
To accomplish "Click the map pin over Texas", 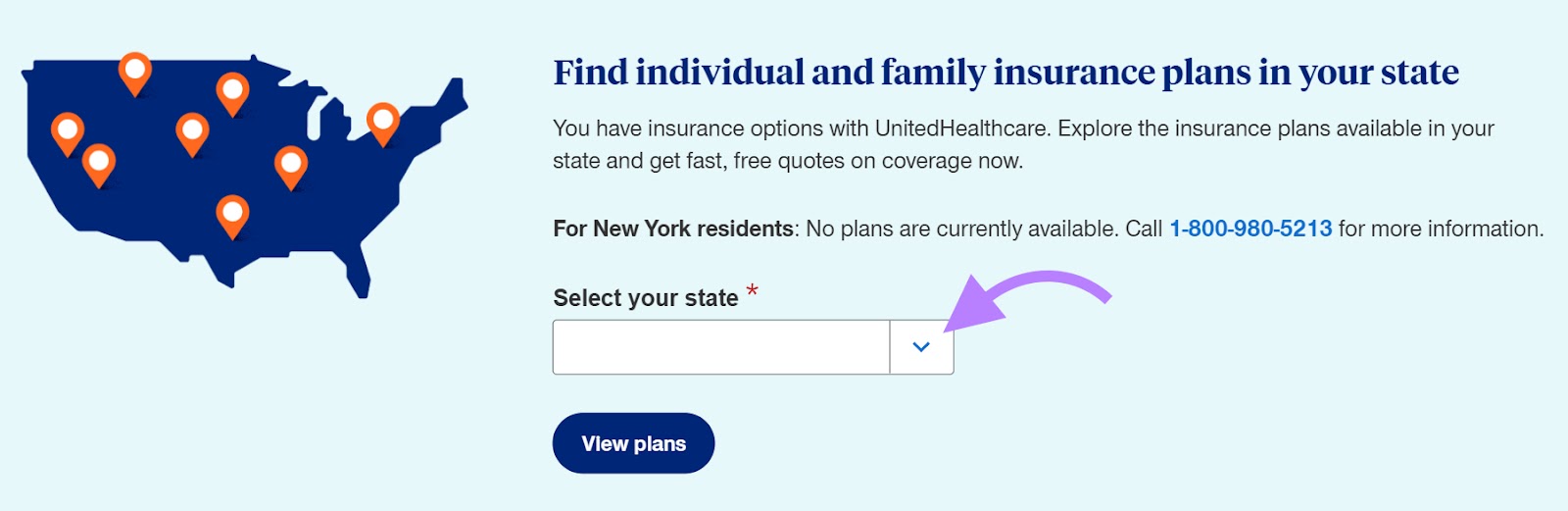I will [x=232, y=213].
